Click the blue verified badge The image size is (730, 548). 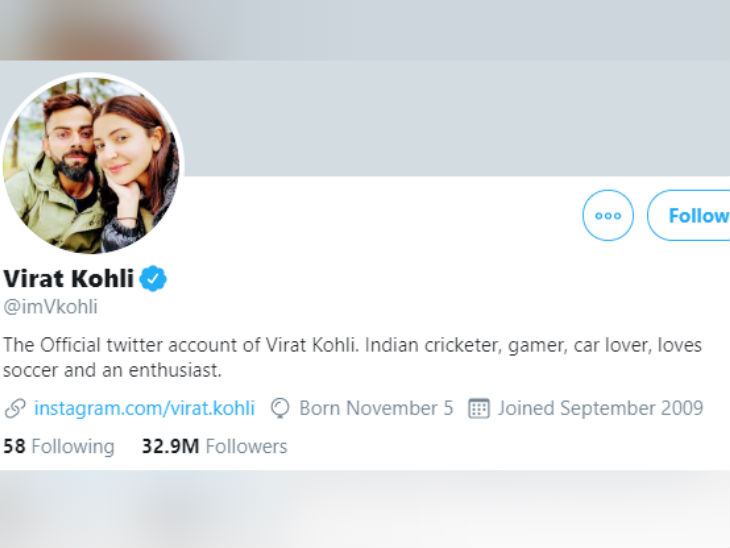tap(153, 279)
